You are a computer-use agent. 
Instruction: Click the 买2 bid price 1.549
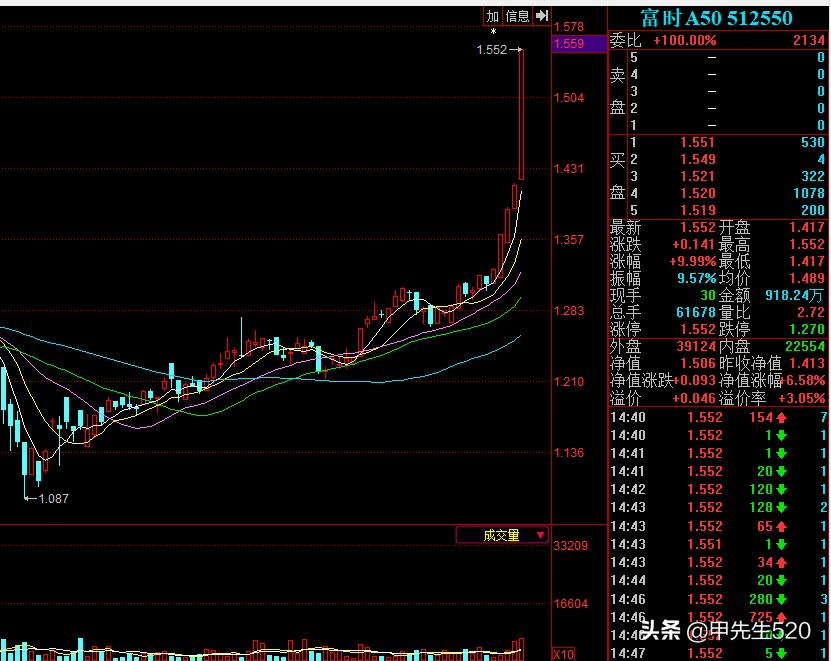[x=697, y=159]
